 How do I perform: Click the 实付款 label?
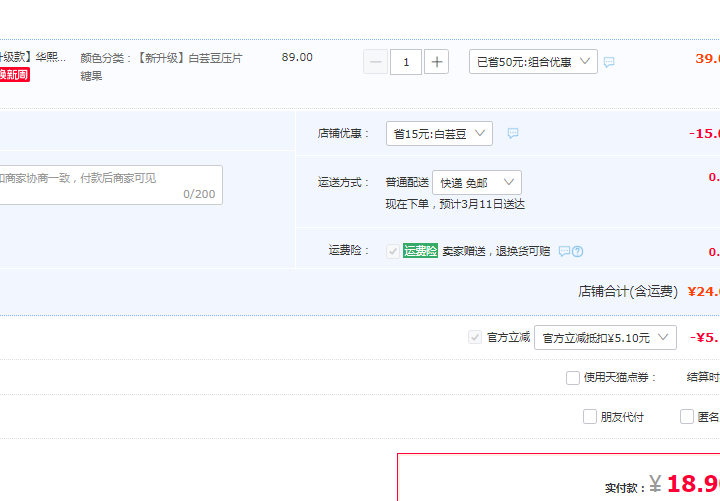pos(625,488)
